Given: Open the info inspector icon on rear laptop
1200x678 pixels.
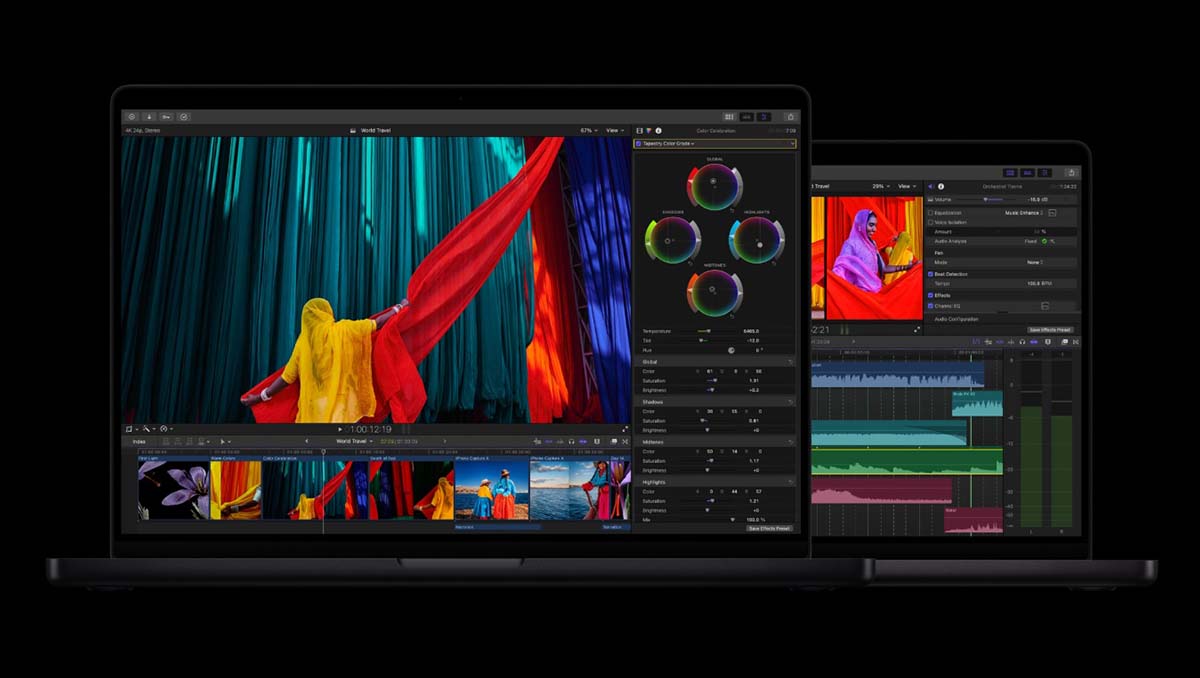Looking at the screenshot, I should click(941, 186).
